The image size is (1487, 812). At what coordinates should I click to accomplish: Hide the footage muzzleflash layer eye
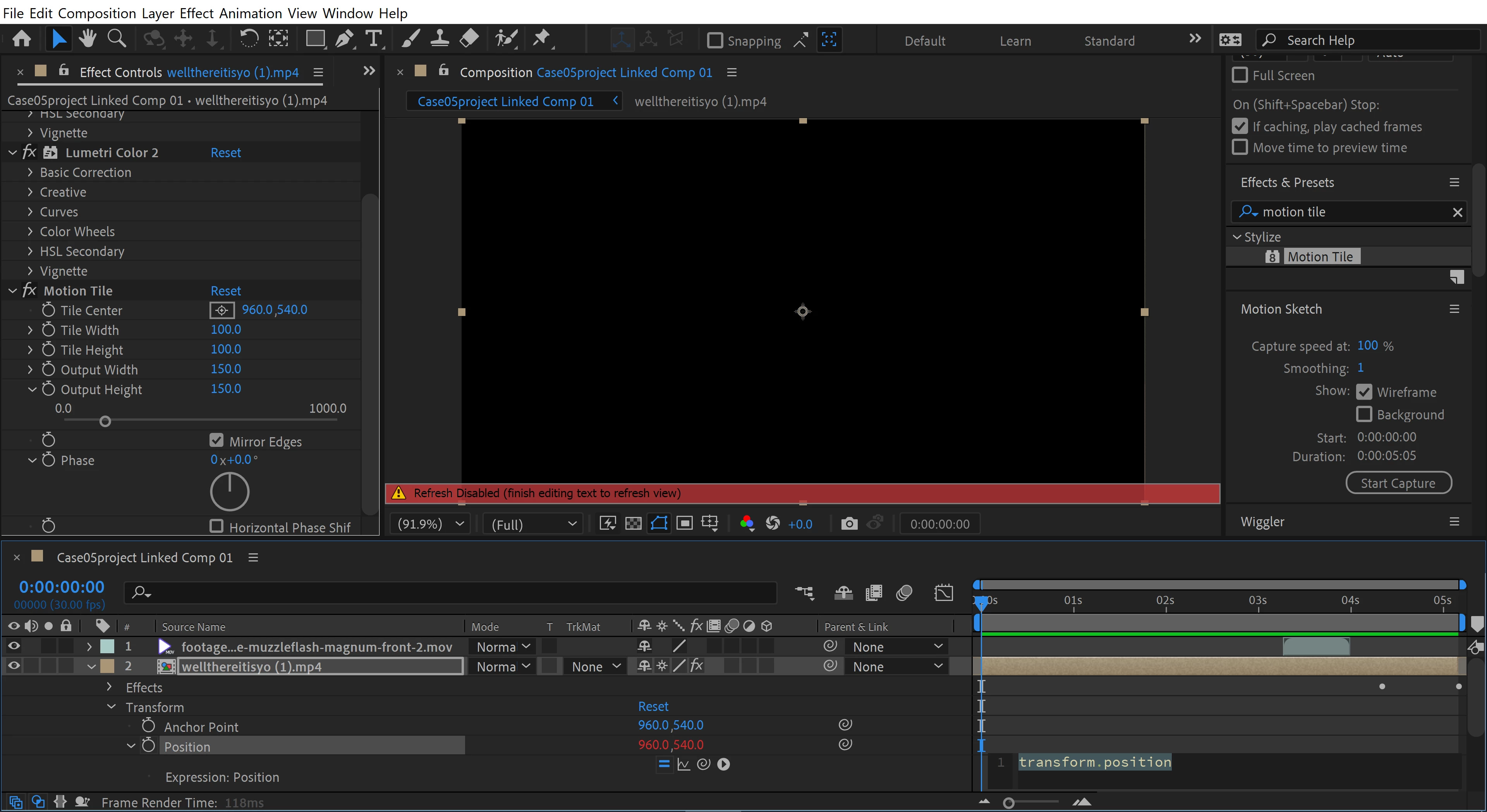(x=14, y=646)
